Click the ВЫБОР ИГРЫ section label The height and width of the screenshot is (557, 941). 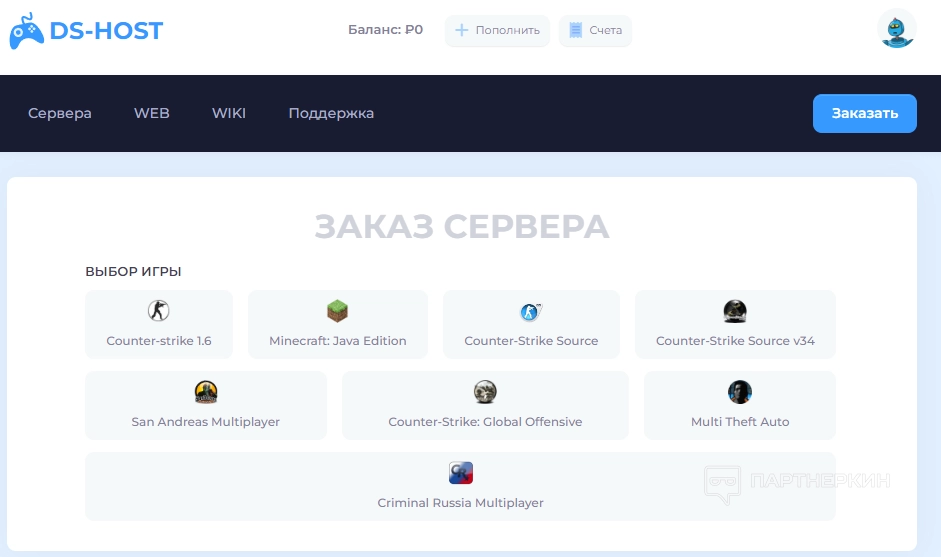(133, 272)
